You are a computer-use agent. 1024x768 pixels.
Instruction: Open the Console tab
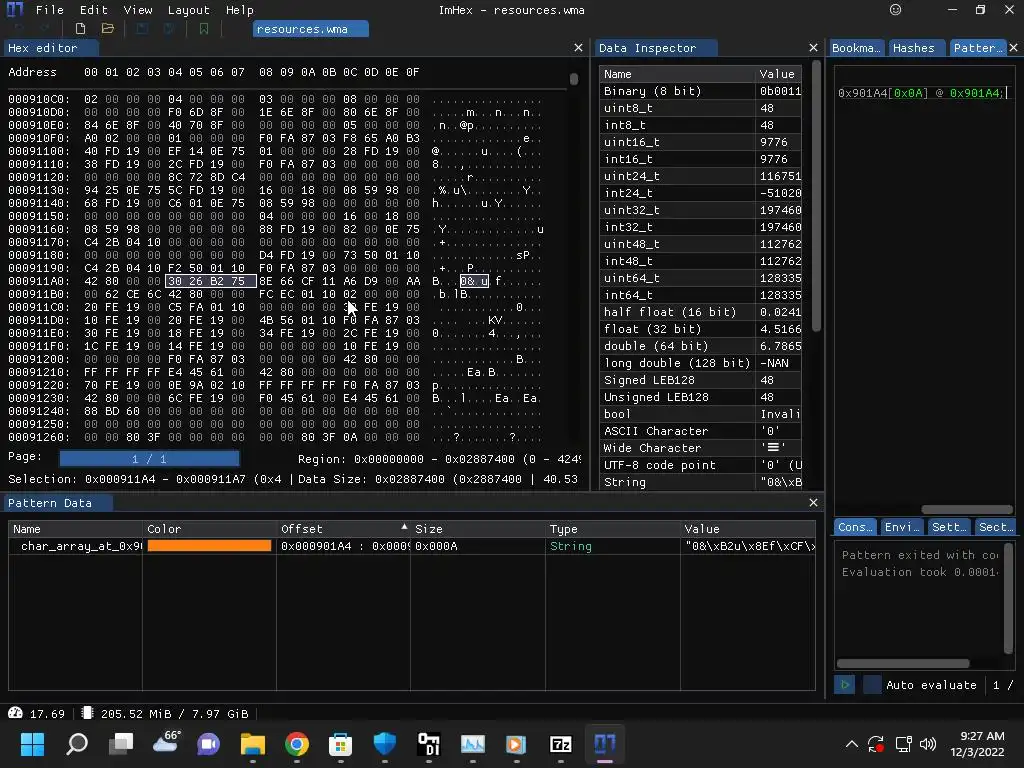pos(855,527)
